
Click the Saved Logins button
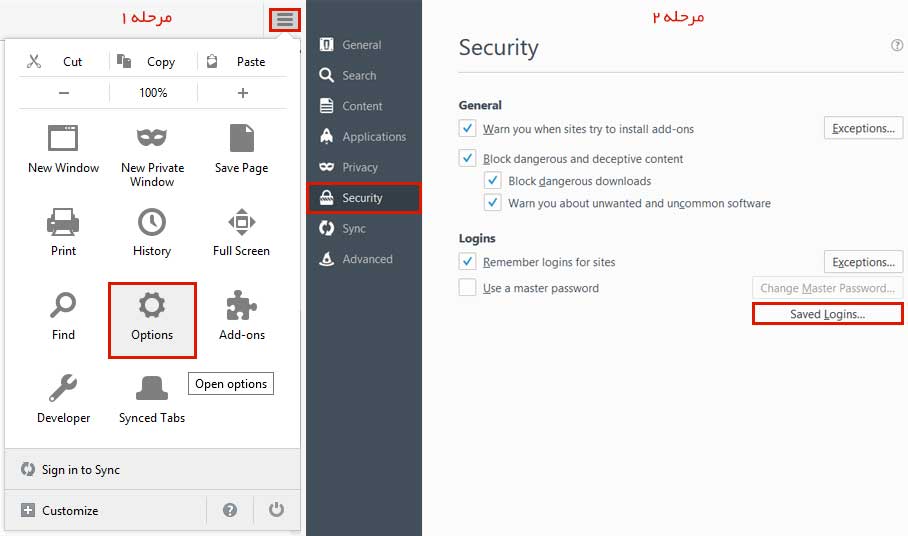[x=828, y=314]
